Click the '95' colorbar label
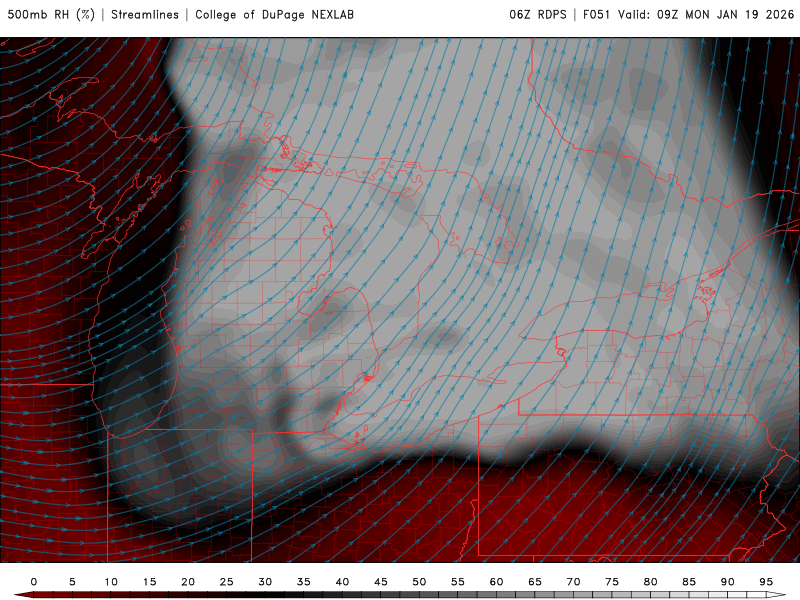The image size is (800, 600). tap(766, 582)
